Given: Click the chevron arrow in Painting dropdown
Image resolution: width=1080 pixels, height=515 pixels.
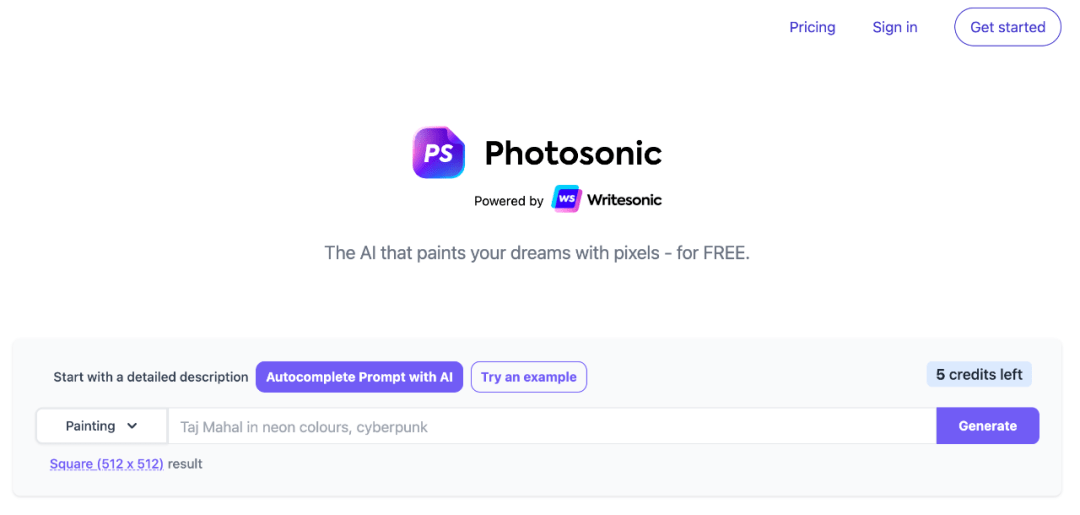Looking at the screenshot, I should coord(132,426).
